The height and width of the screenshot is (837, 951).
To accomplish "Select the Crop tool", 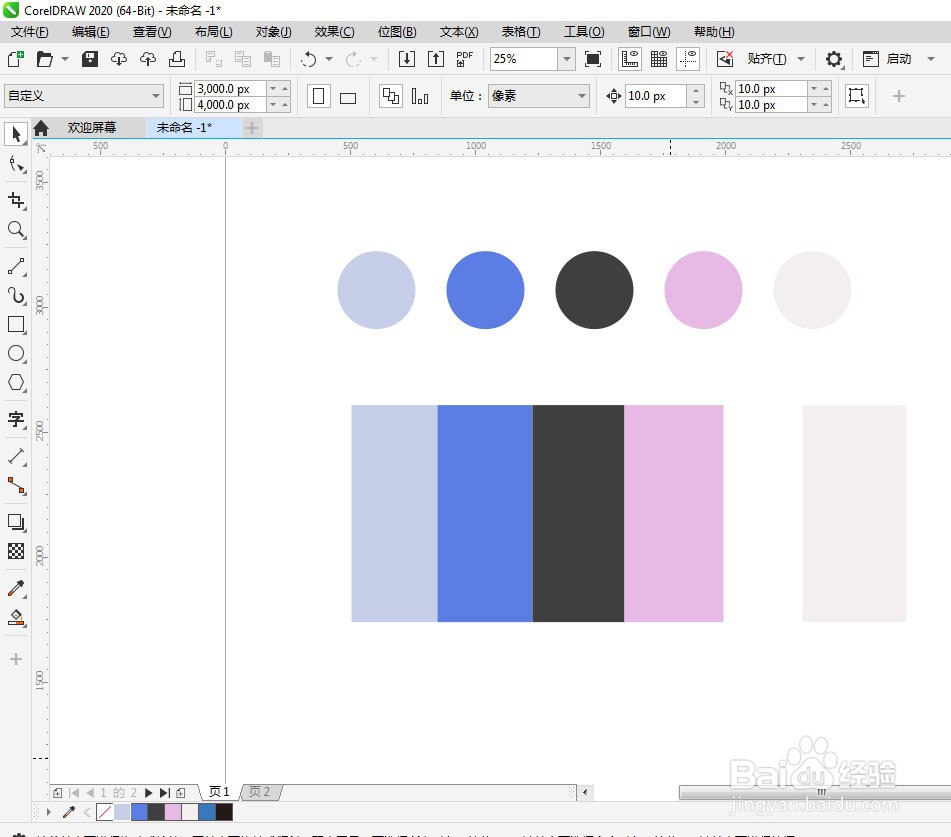I will [16, 200].
